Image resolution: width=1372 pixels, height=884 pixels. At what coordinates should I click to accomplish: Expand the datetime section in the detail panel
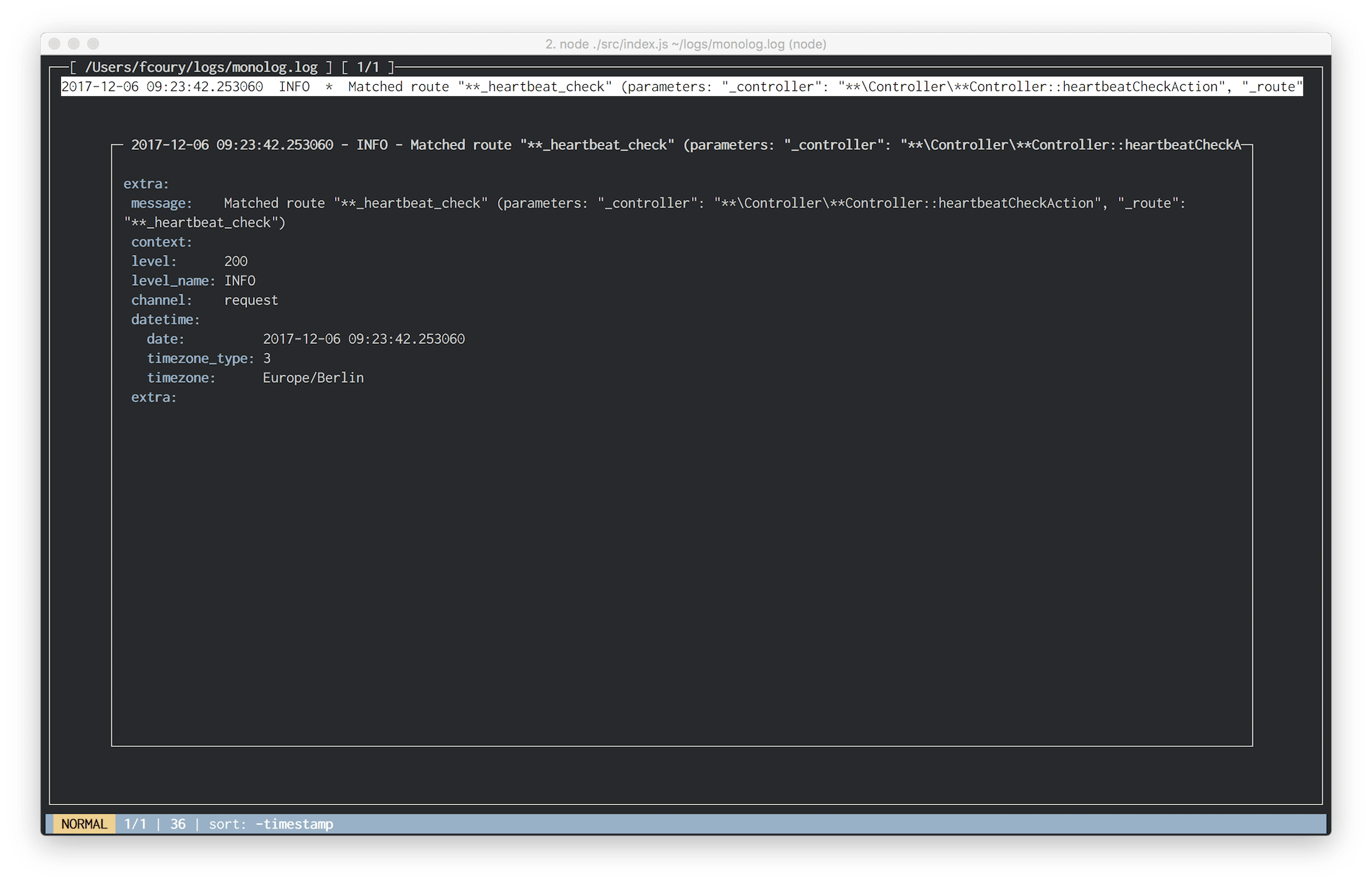click(164, 319)
